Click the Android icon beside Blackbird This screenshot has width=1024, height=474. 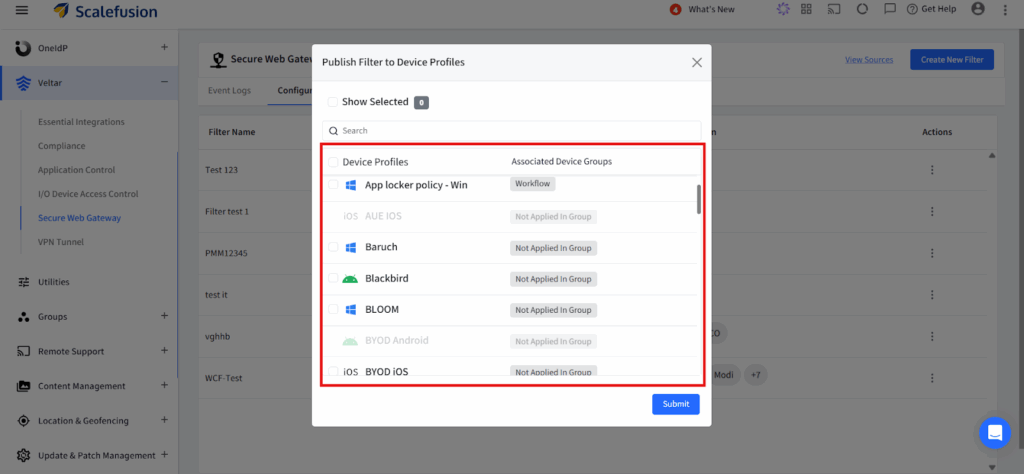350,279
